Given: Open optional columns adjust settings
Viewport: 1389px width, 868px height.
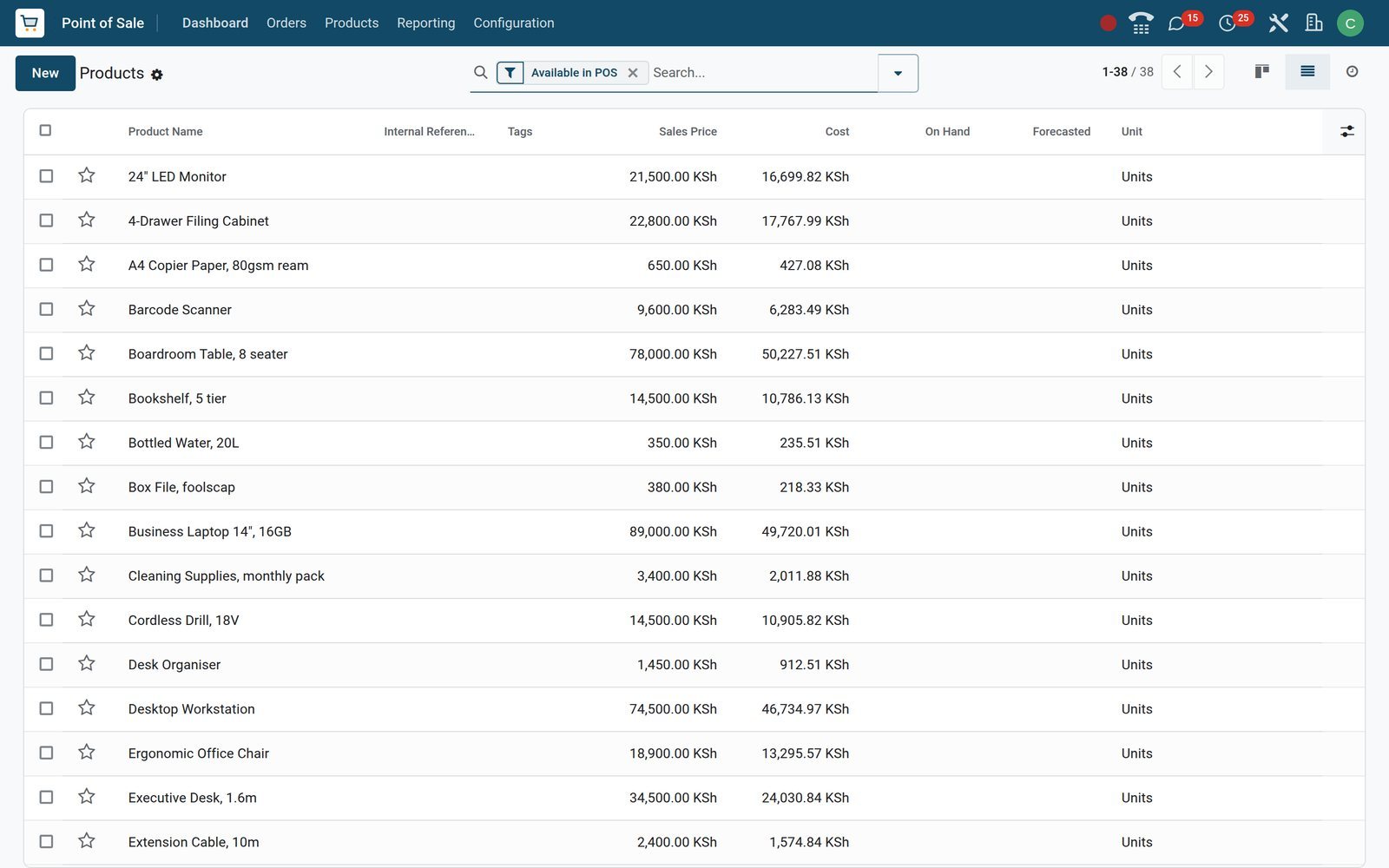Looking at the screenshot, I should click(1346, 131).
